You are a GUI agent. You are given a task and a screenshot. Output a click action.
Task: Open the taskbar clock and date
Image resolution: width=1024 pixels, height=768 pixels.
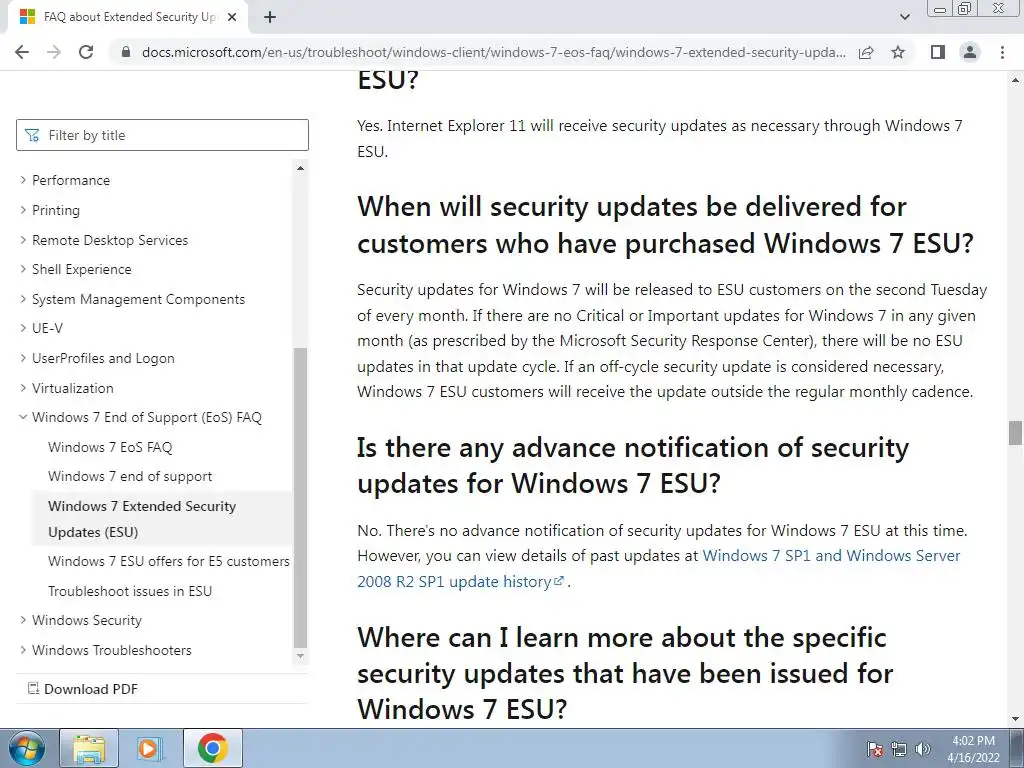[973, 749]
